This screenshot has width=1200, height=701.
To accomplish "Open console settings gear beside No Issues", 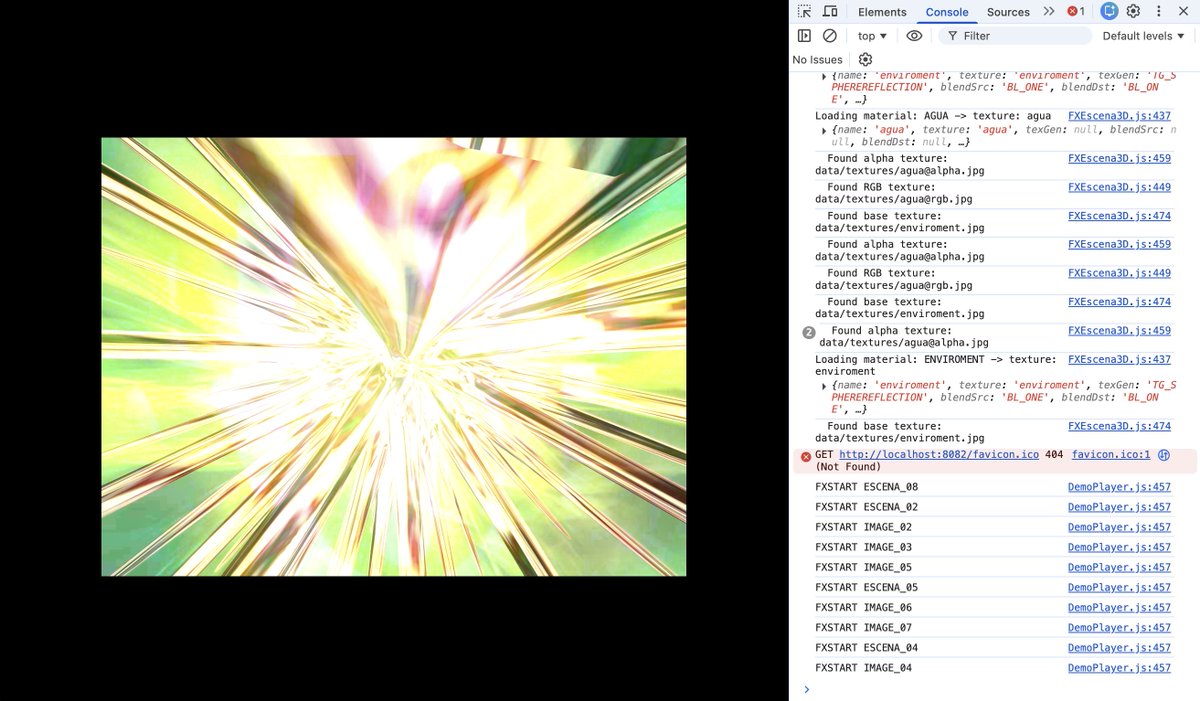I will (866, 60).
